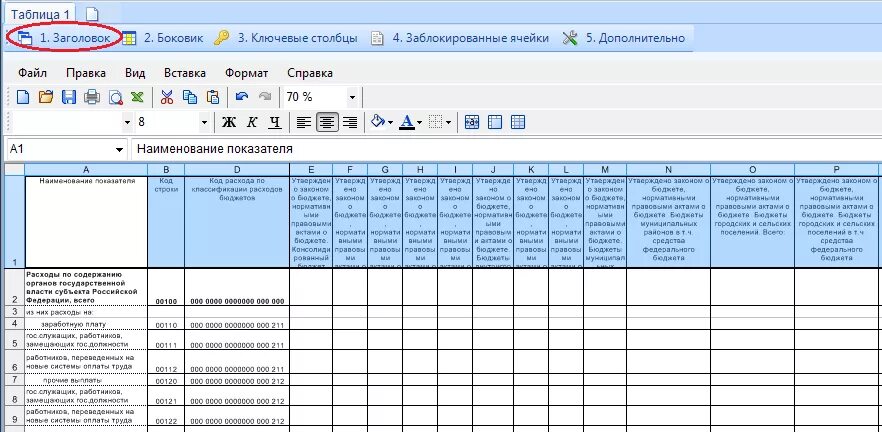This screenshot has height=432, width=882.
Task: Align text right
Action: [x=350, y=122]
